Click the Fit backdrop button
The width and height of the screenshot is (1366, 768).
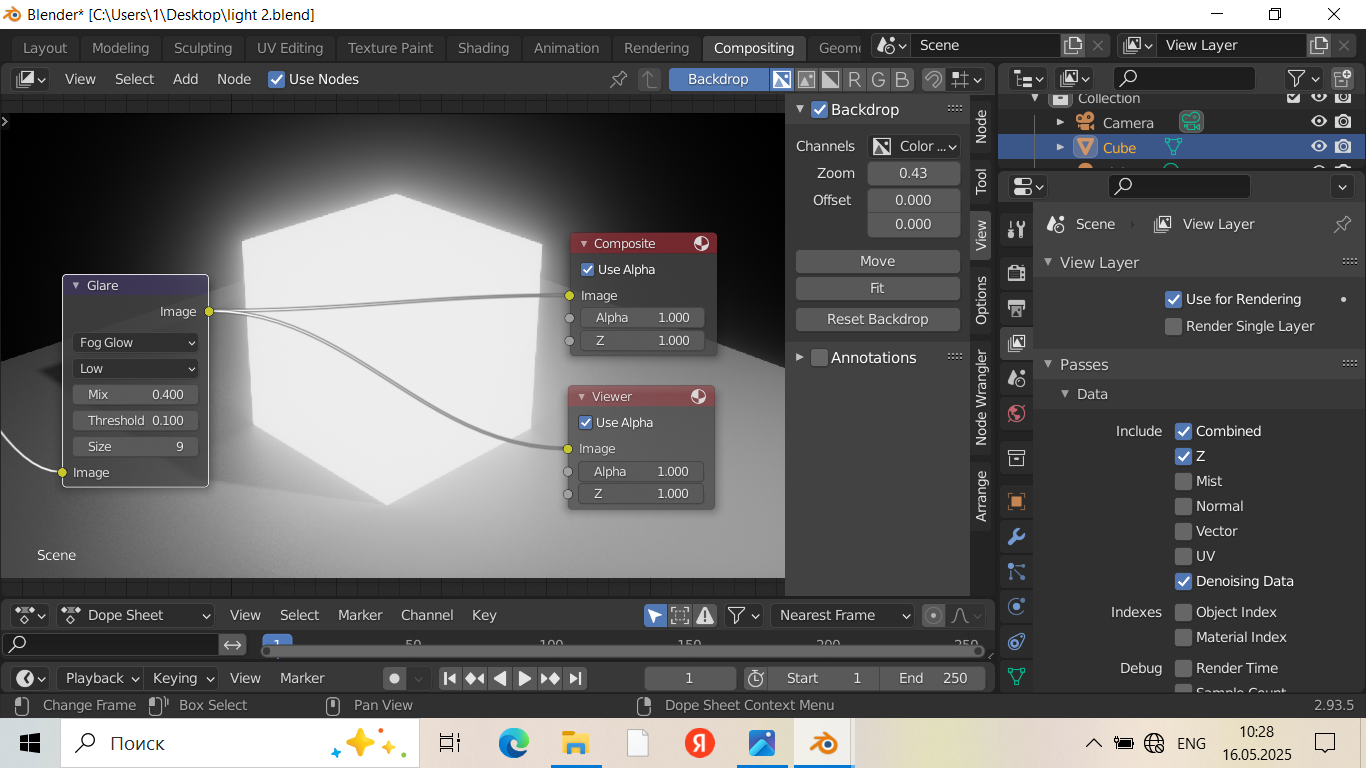[877, 288]
